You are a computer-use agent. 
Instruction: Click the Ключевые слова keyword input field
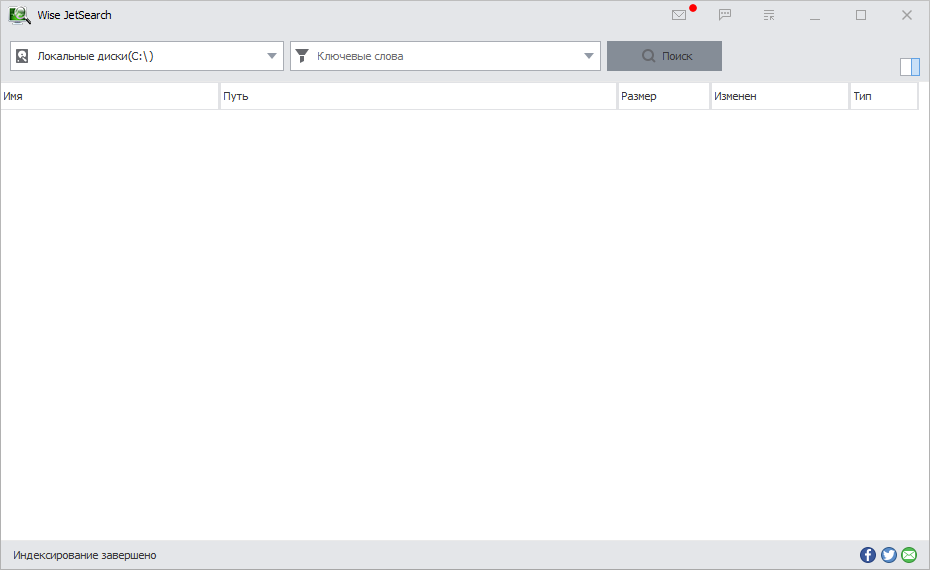click(x=446, y=56)
